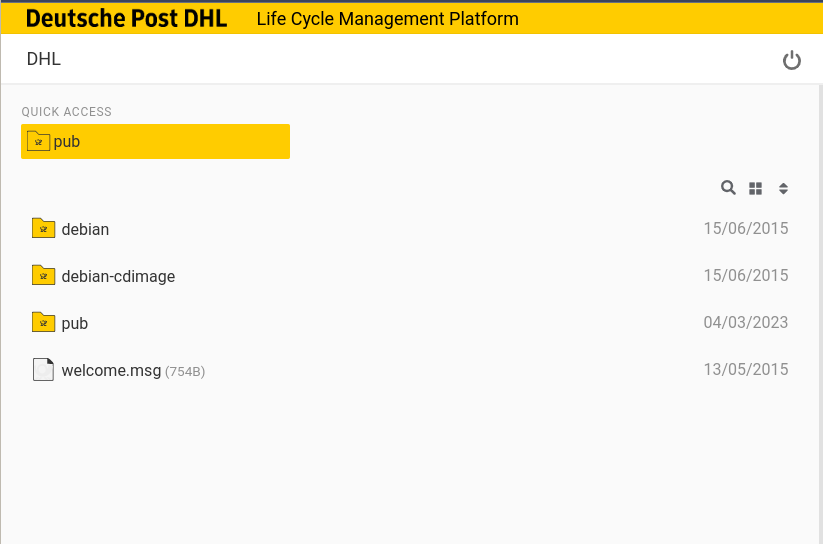Click the 13/05/2015 date of welcome.msg
The image size is (823, 544).
pyautogui.click(x=746, y=369)
